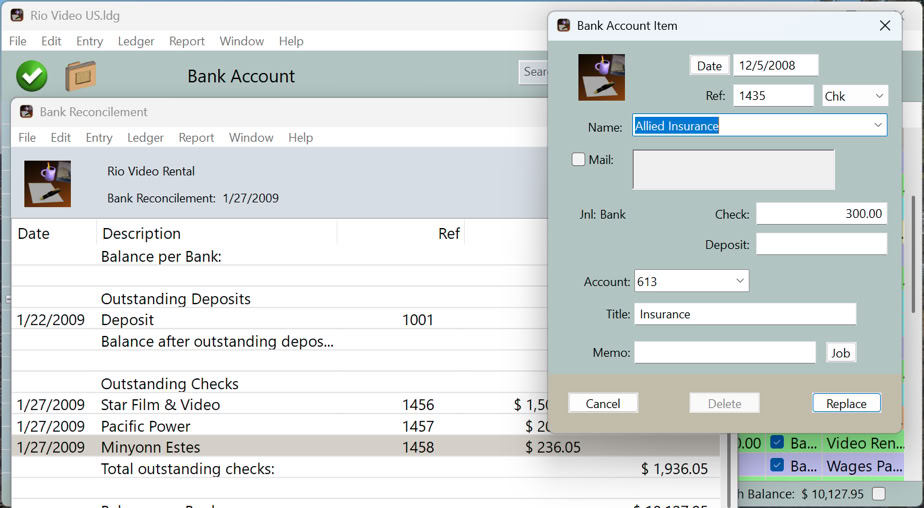924x508 pixels.
Task: Open File menu in Bank Reconcilement window
Action: 27,137
